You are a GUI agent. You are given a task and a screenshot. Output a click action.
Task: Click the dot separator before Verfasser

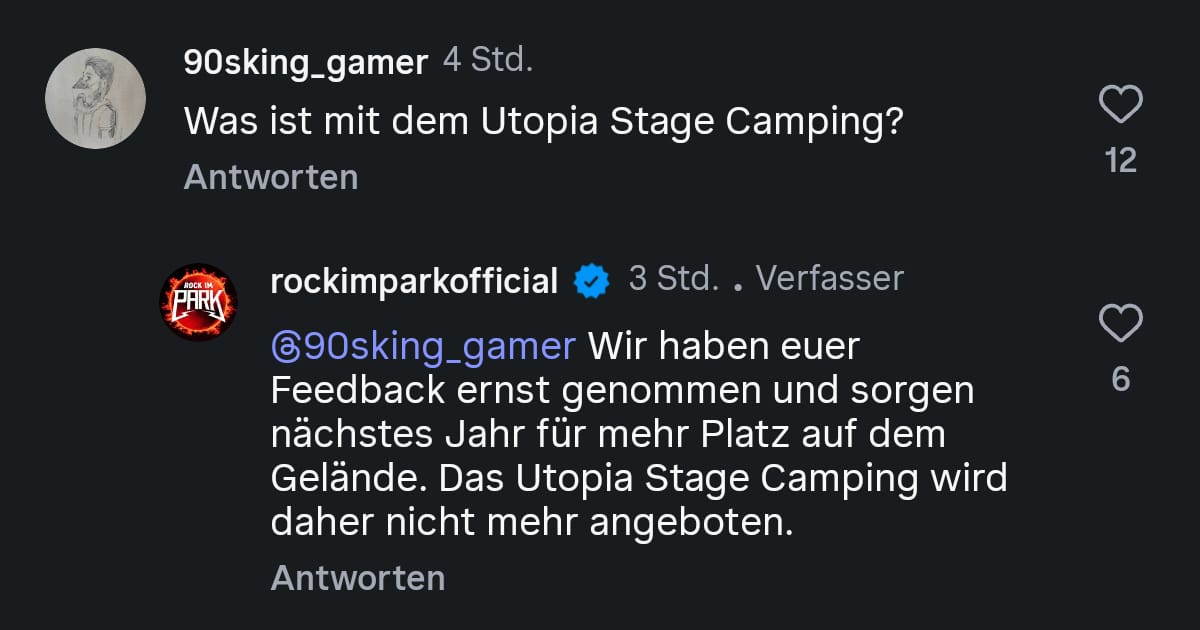coord(737,285)
